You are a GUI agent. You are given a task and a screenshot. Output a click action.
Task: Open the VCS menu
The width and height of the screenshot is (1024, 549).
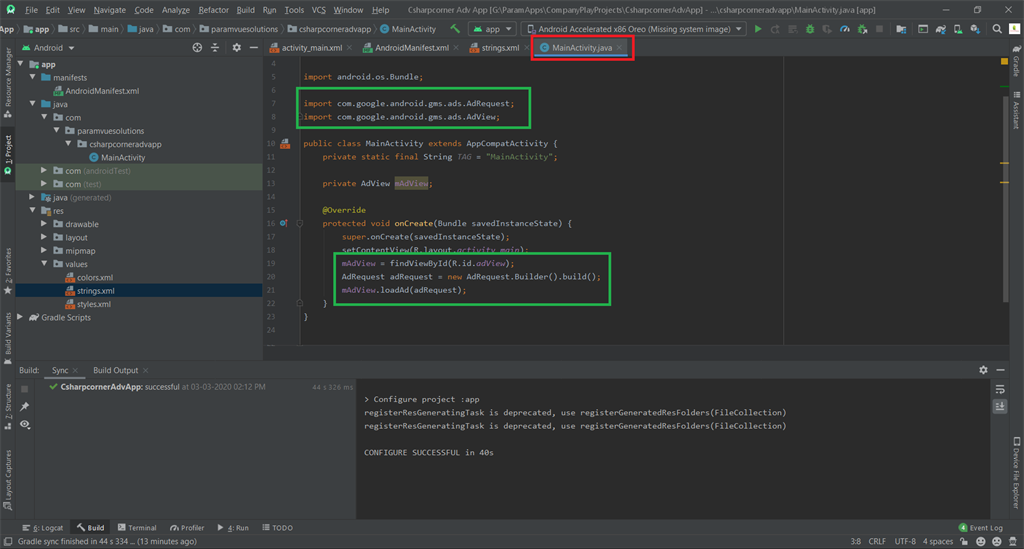click(318, 10)
